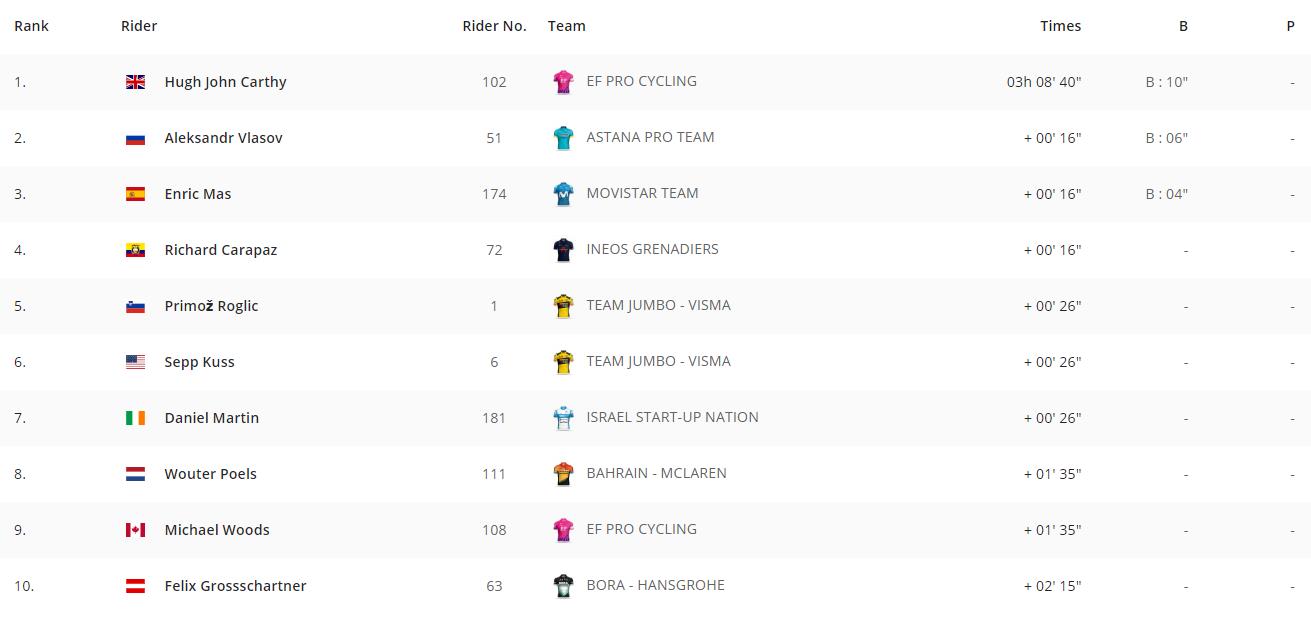Click the Rider No. column header
This screenshot has height=621, width=1311.
pyautogui.click(x=494, y=26)
